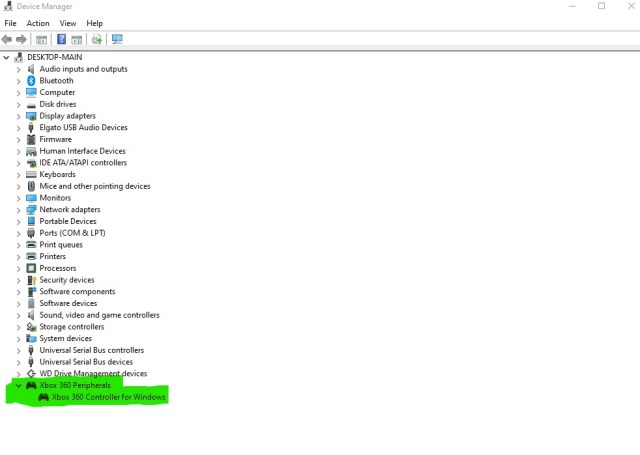Expand the Display adapters category
This screenshot has height=455, width=640.
(18, 116)
